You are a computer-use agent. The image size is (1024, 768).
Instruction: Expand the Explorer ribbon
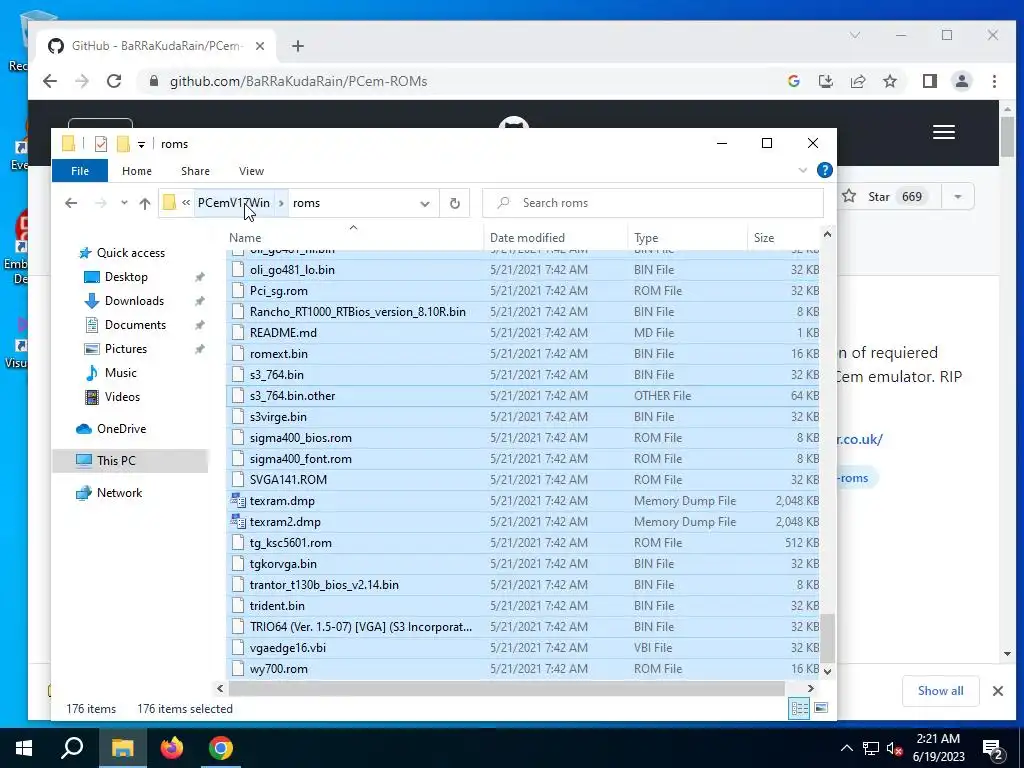803,170
